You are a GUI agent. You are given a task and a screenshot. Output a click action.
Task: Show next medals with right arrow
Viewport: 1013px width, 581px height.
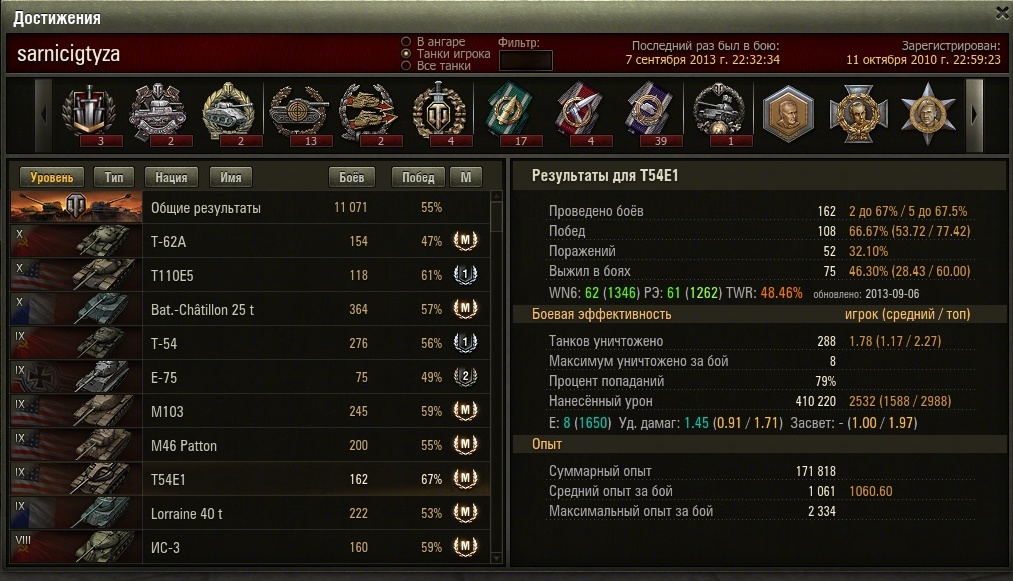(974, 115)
